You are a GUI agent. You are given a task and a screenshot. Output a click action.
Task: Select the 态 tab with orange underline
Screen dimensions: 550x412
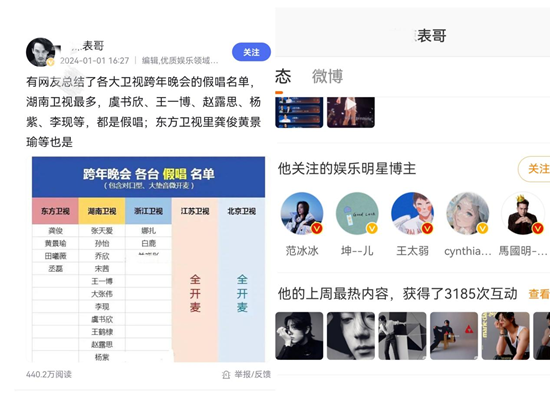283,76
